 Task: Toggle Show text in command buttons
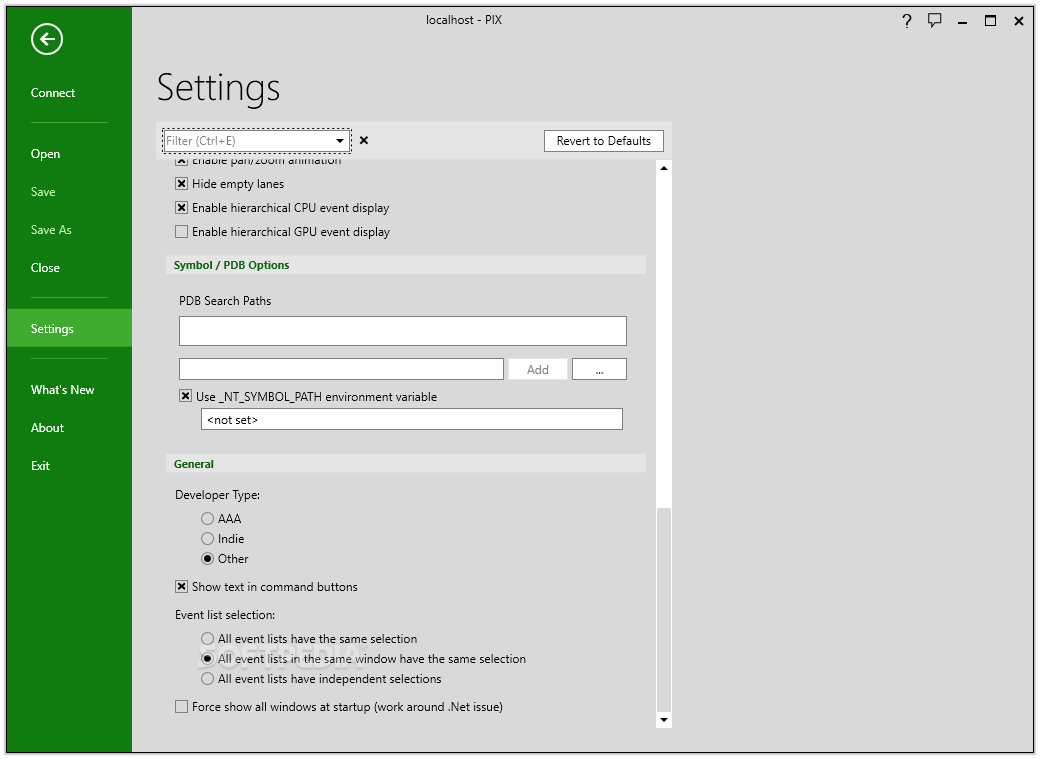[x=181, y=586]
